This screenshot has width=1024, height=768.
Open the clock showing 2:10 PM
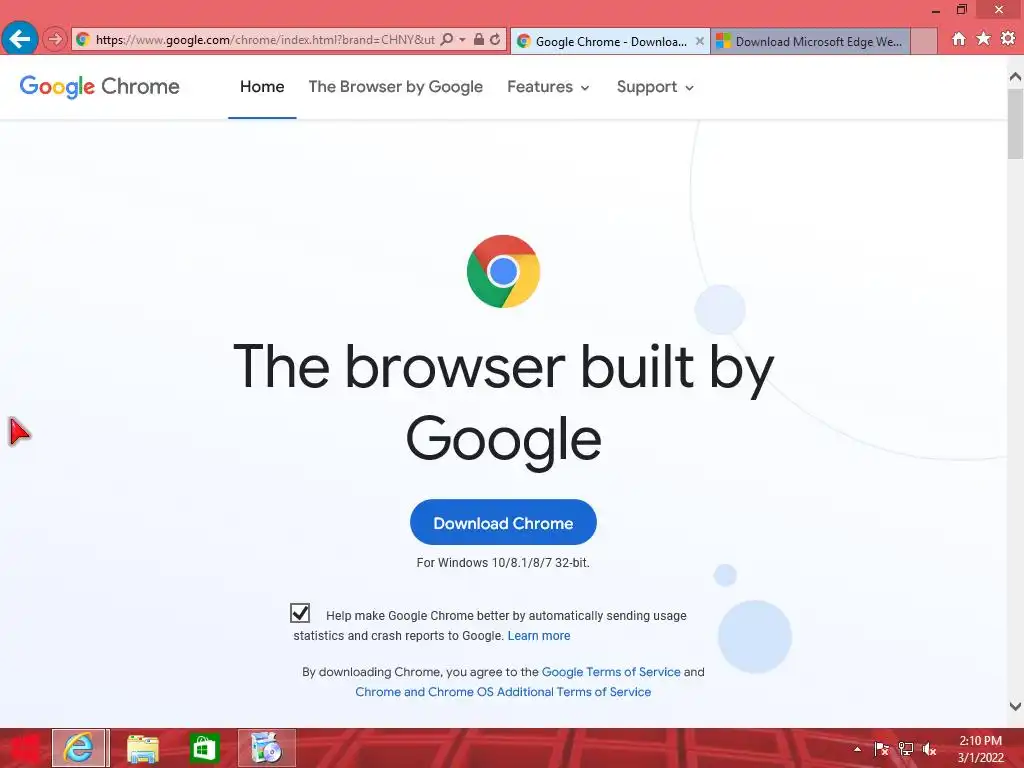[980, 749]
